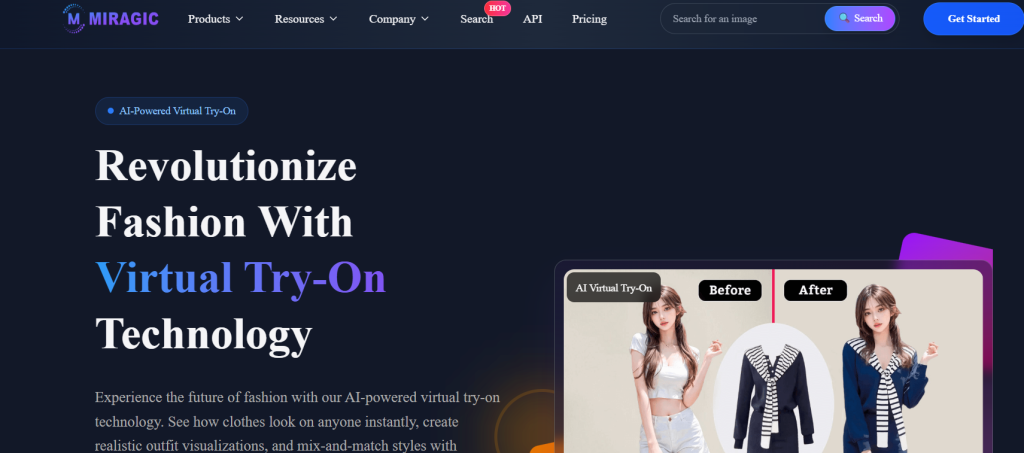
Task: Open the Company dropdown chevron
Action: pyautogui.click(x=424, y=19)
